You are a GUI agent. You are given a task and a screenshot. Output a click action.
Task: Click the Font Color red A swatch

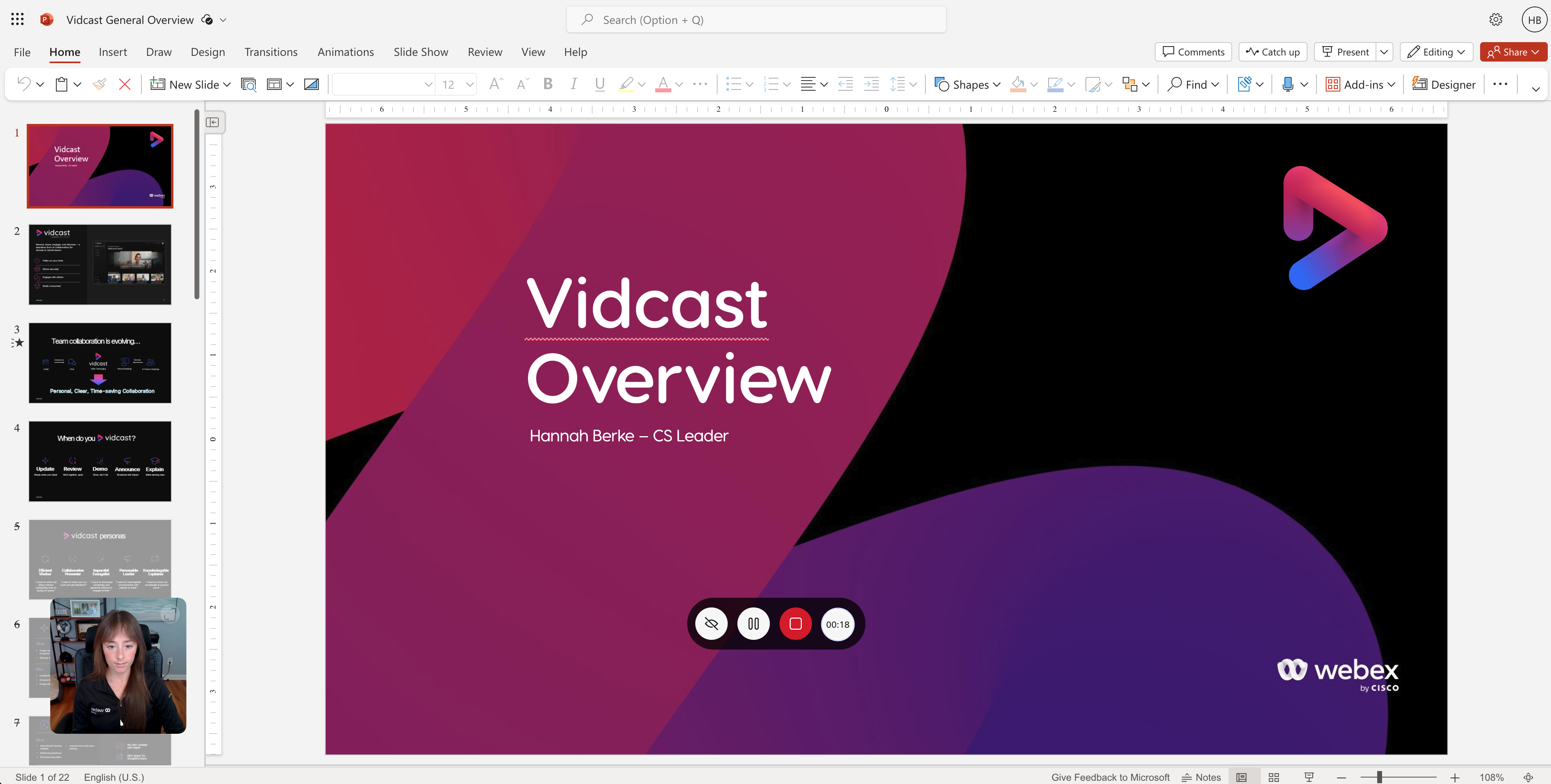point(663,84)
